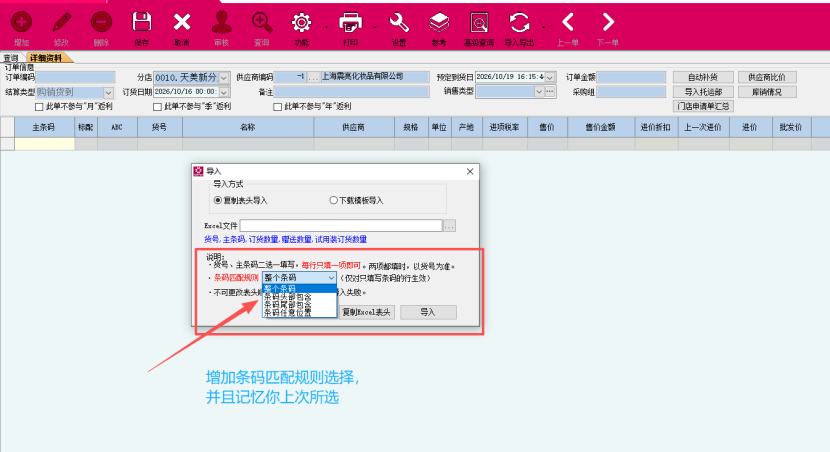Viewport: 830px width, 452px height.
Task: Click the 订单编码 input field
Action: click(x=75, y=77)
